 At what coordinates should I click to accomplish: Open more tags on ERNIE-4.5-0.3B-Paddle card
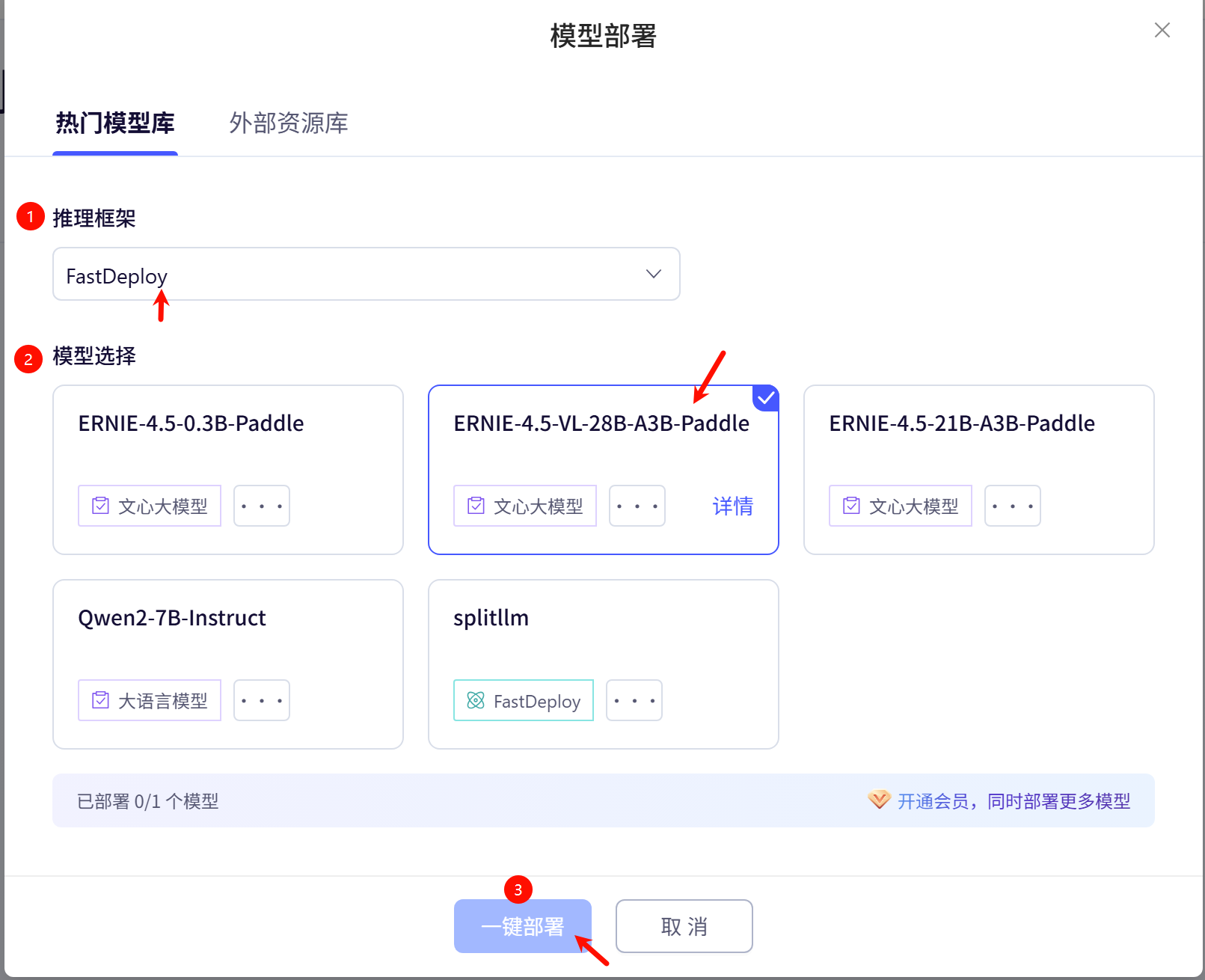262,506
